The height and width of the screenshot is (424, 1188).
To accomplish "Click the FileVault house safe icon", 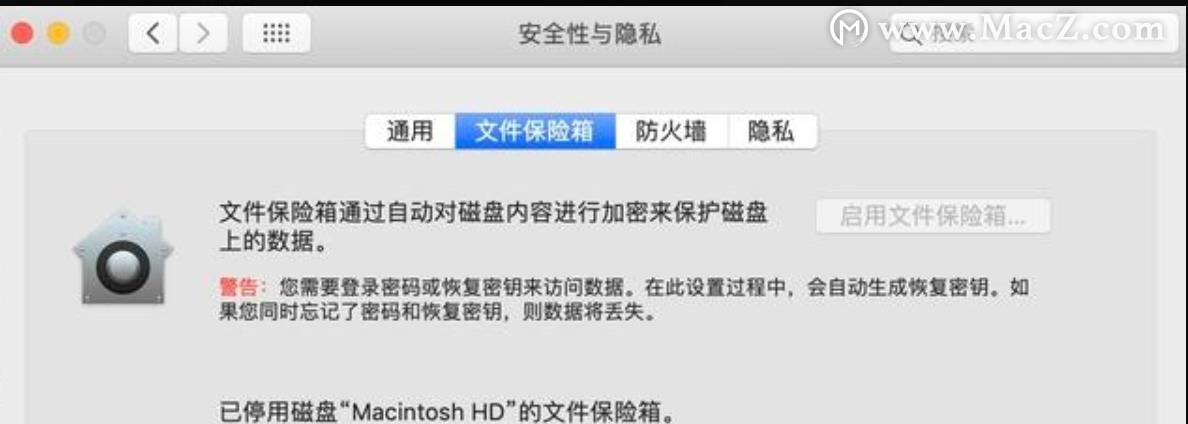I will (123, 258).
